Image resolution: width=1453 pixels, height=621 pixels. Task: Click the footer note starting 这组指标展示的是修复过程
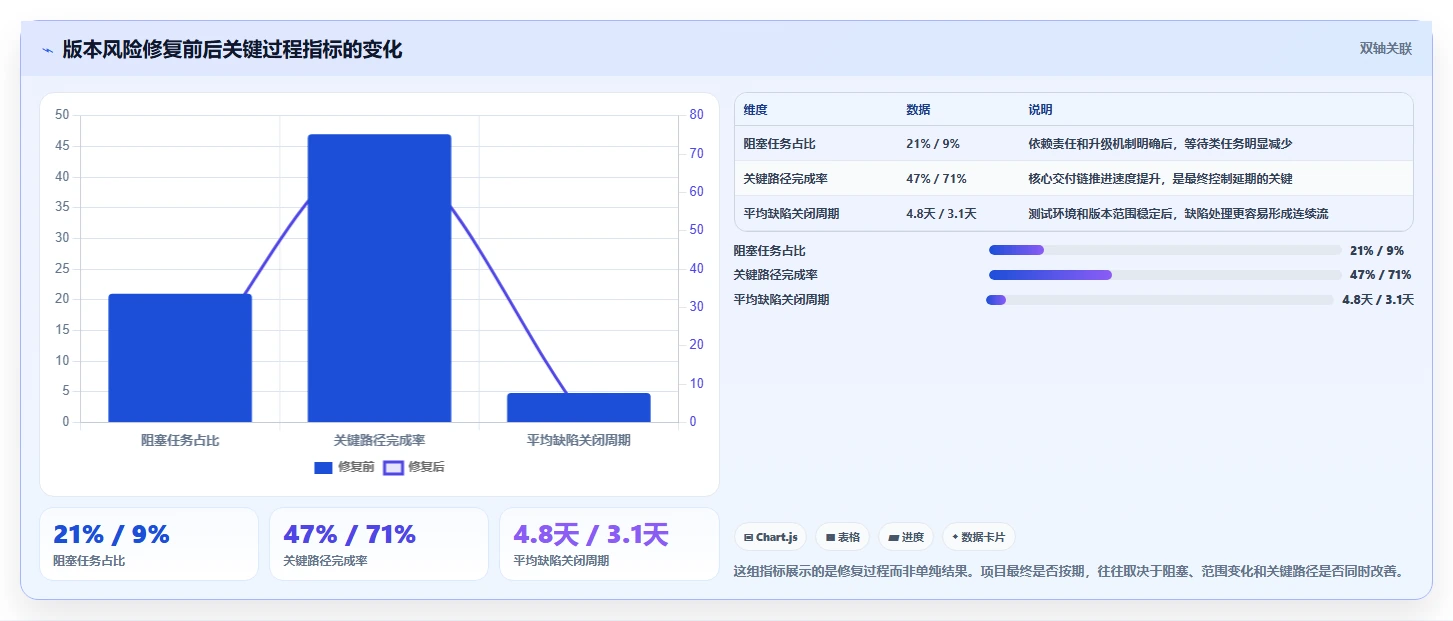(1072, 571)
